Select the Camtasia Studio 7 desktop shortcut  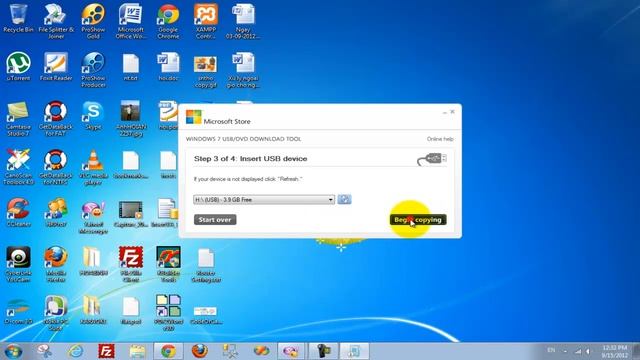18,118
